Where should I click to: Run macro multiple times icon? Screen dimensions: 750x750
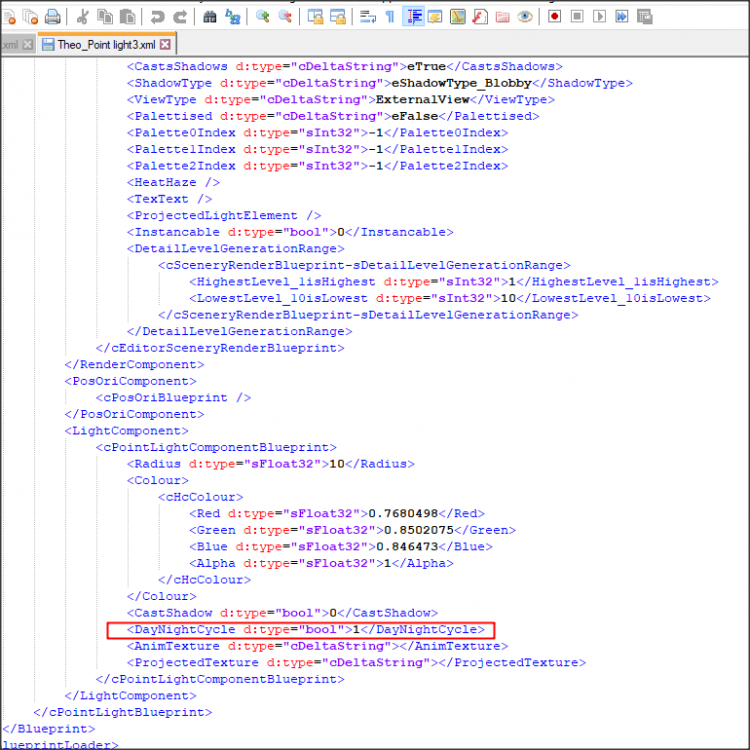tap(621, 17)
